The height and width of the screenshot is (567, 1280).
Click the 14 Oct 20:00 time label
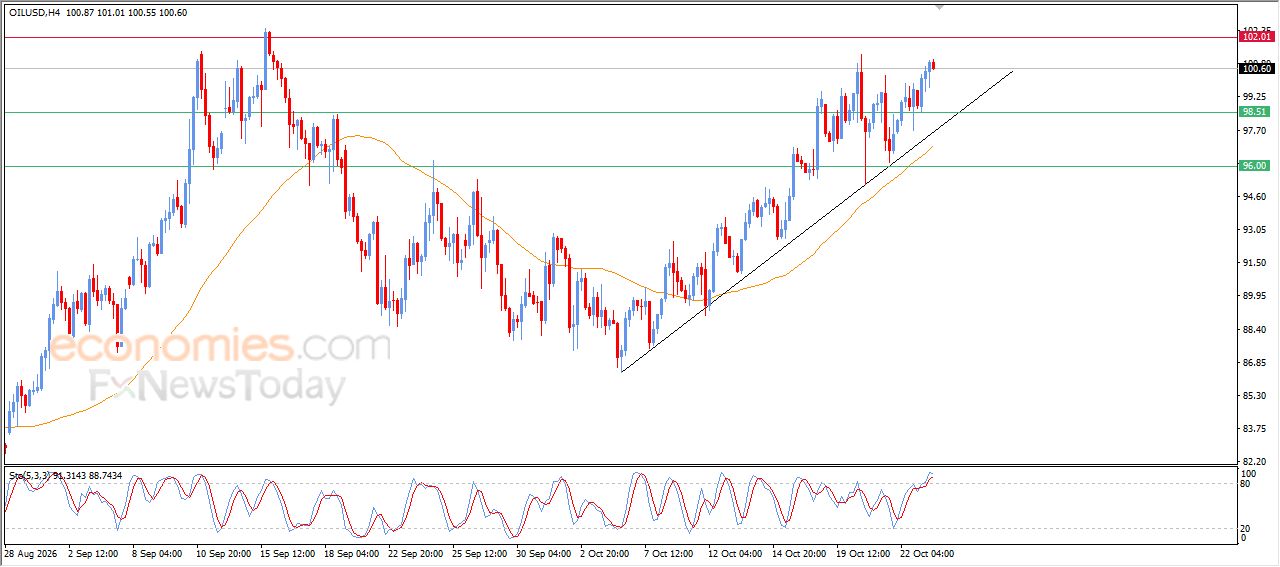(x=799, y=553)
